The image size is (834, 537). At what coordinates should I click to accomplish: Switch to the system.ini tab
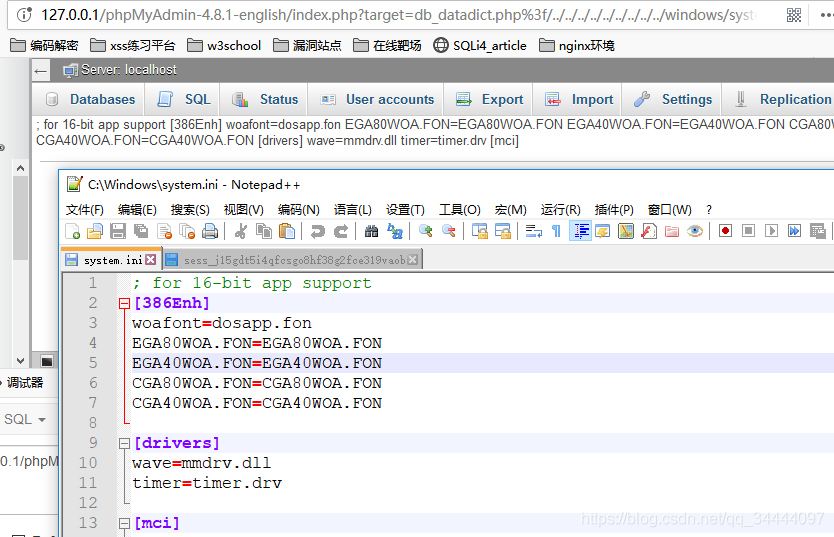click(x=112, y=259)
